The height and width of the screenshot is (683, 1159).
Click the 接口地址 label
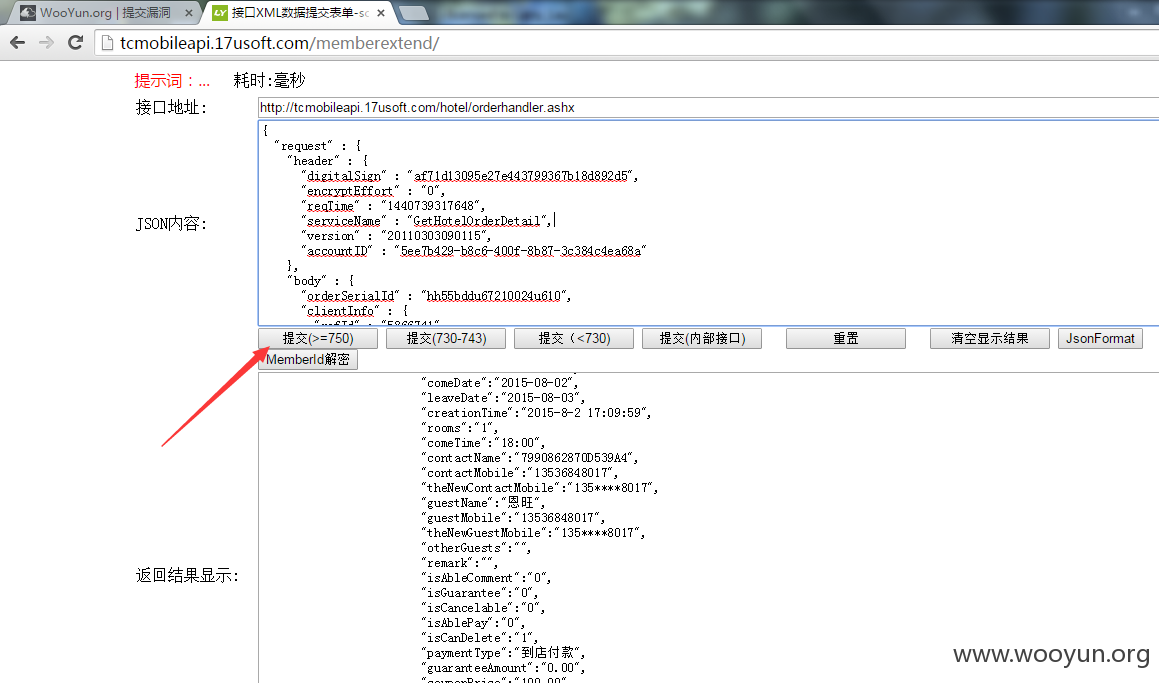pos(171,107)
